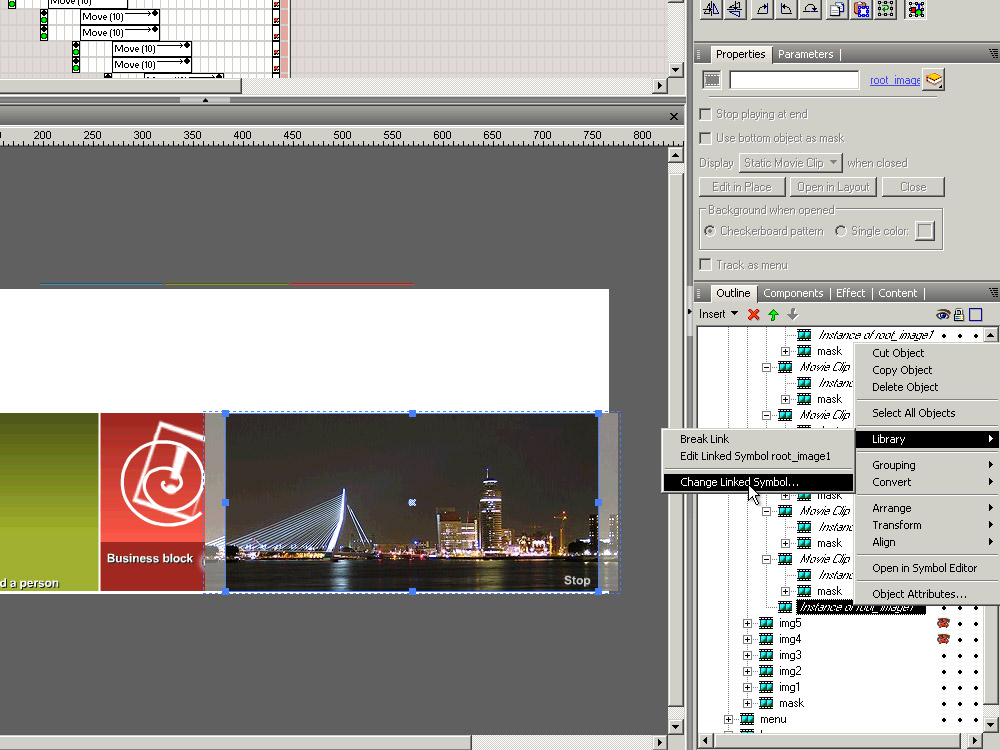The width and height of the screenshot is (1000, 750).
Task: Click the green move up arrow
Action: (x=773, y=314)
